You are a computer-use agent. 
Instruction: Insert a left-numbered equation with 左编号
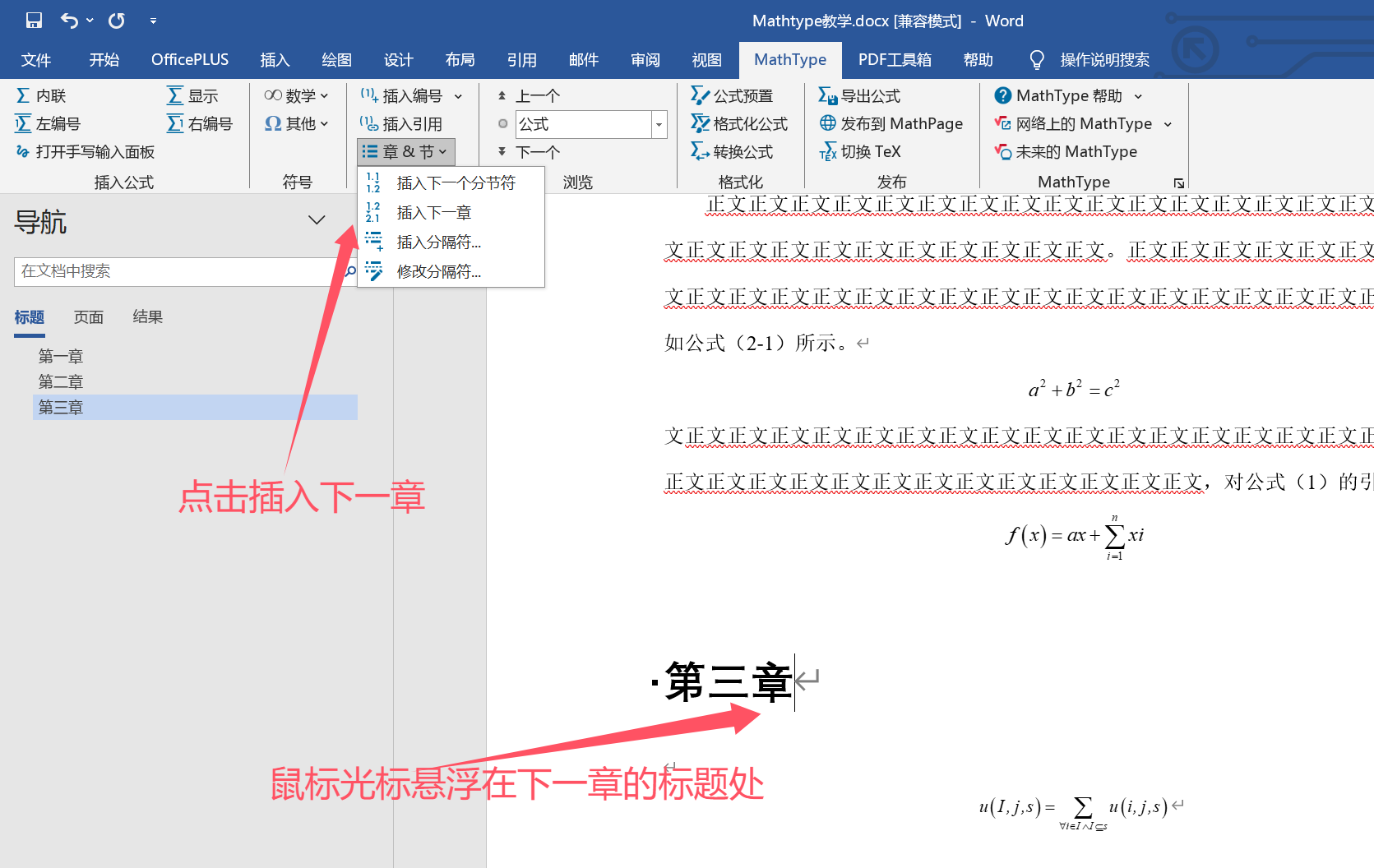click(x=48, y=124)
